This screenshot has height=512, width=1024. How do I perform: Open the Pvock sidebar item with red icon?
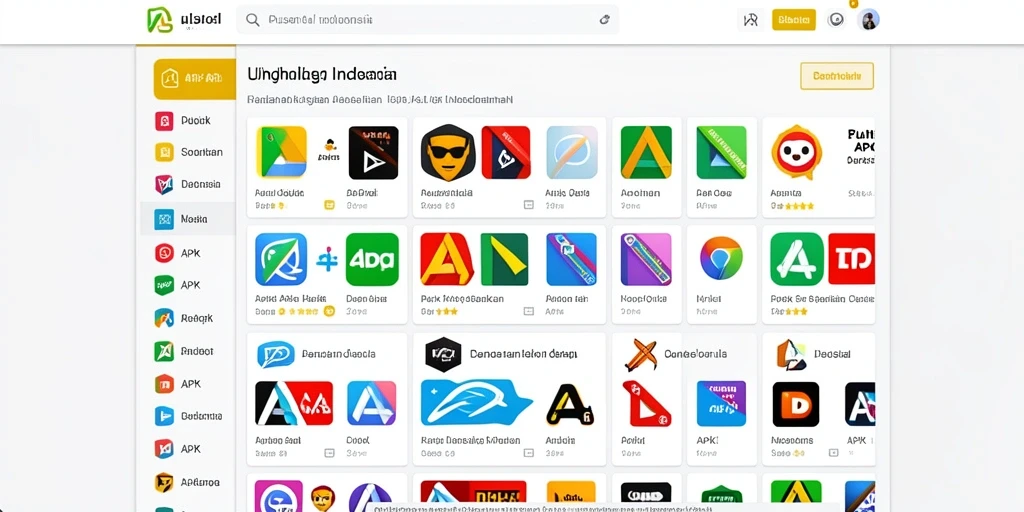click(188, 121)
